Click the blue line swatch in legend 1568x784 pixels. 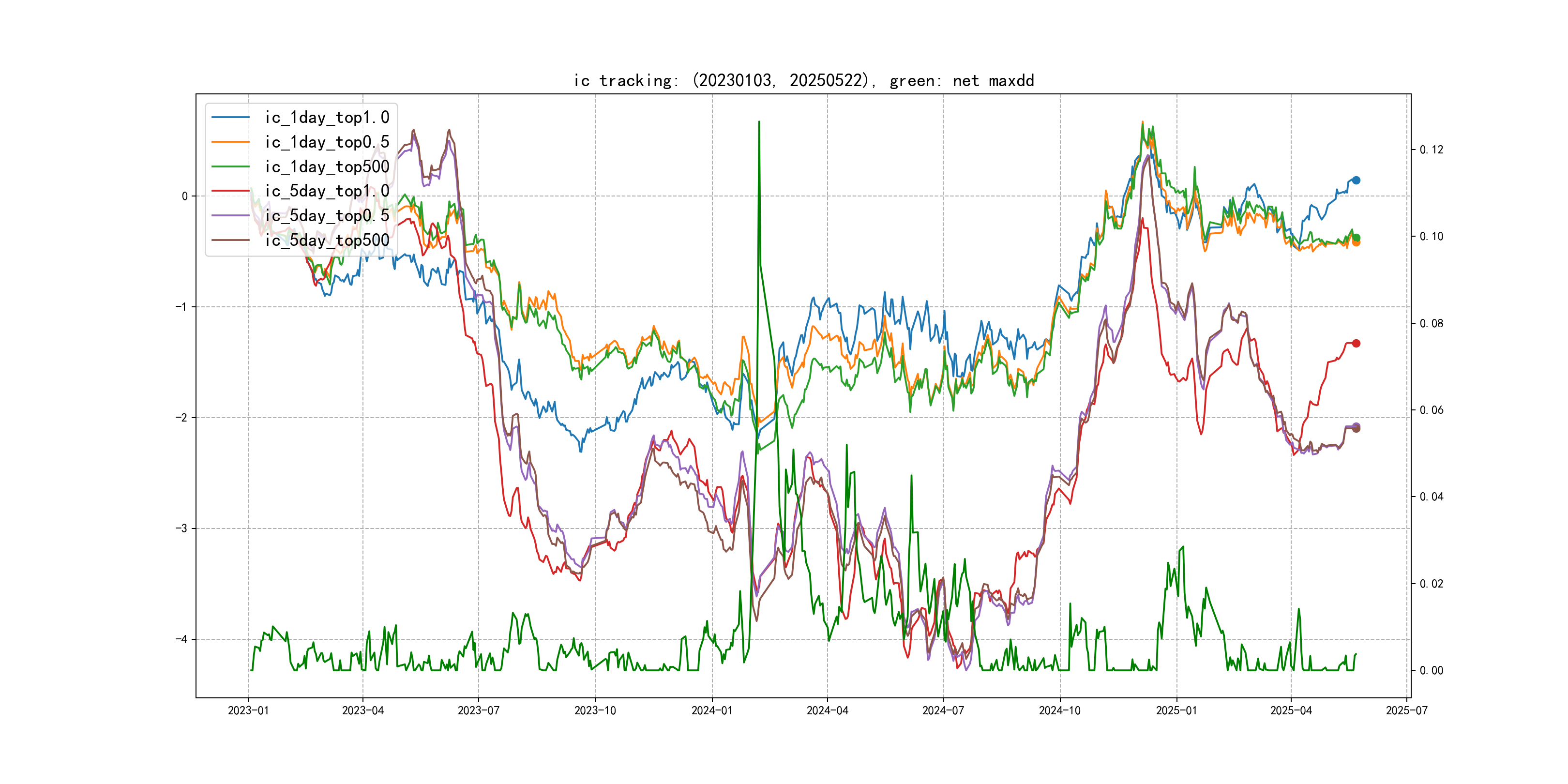[x=230, y=118]
